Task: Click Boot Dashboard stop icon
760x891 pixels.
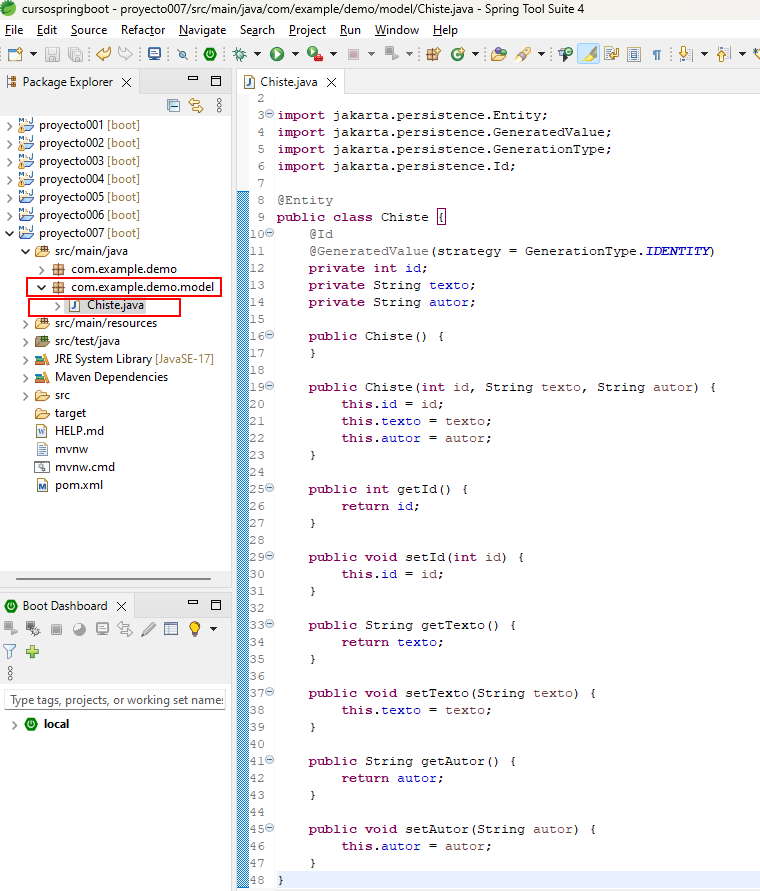Action: point(56,629)
